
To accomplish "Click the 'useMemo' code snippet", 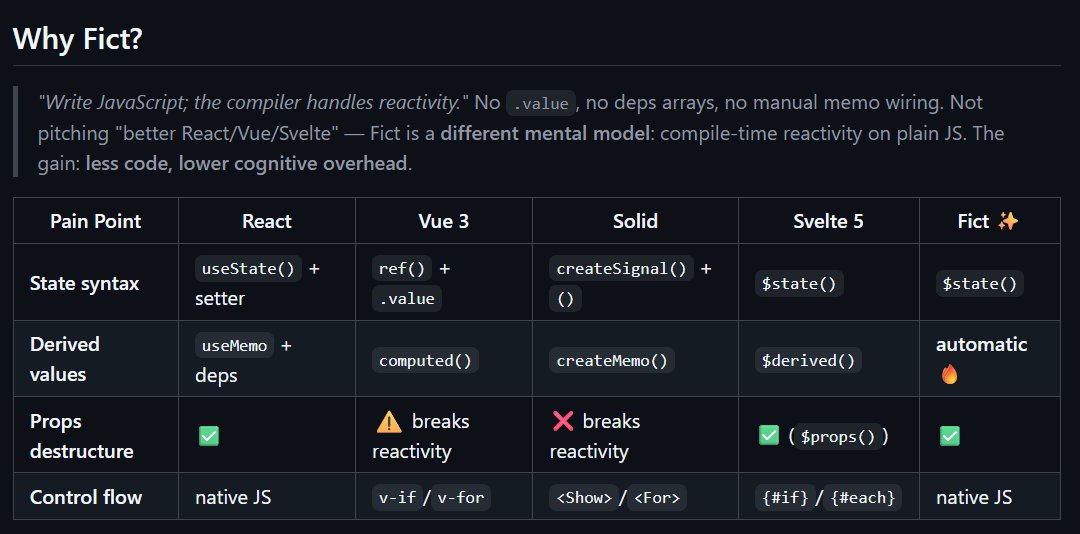I will point(234,345).
